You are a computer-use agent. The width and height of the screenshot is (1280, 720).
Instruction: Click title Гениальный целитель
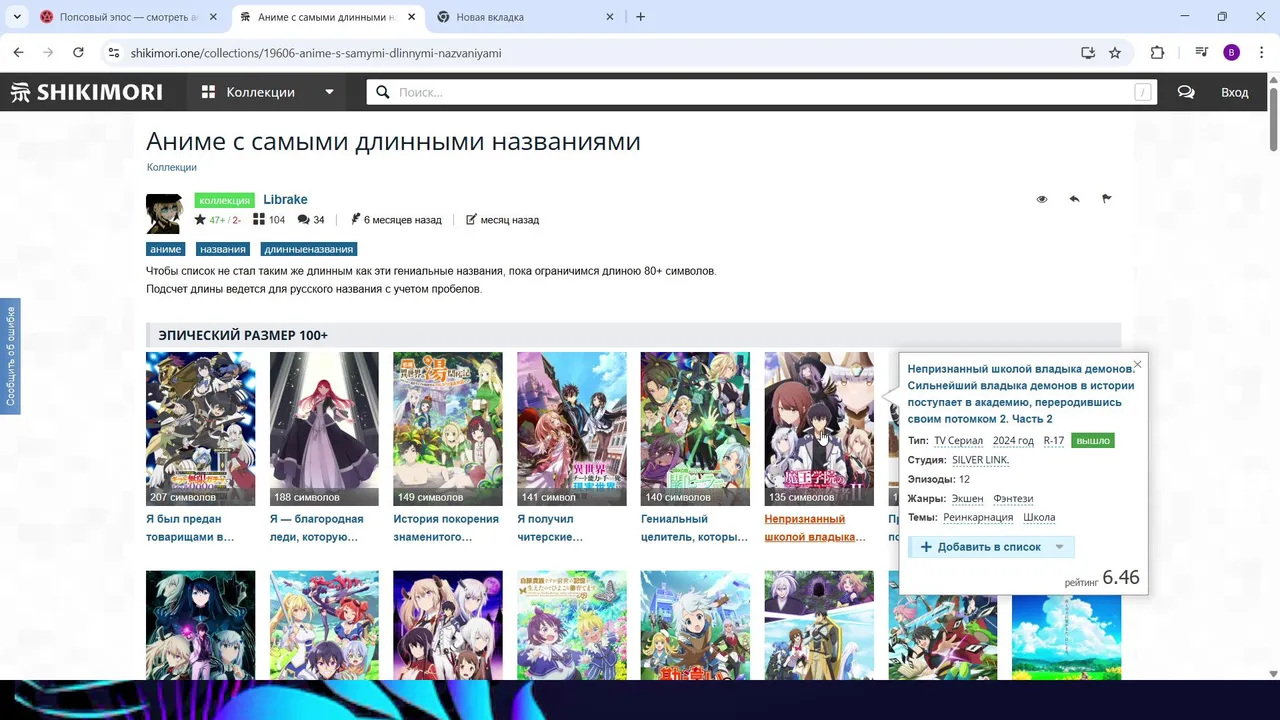click(694, 528)
